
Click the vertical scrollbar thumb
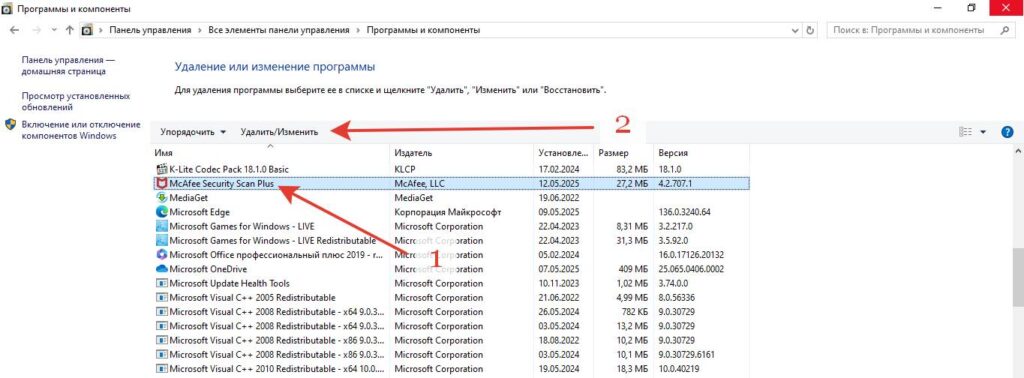[x=1018, y=276]
